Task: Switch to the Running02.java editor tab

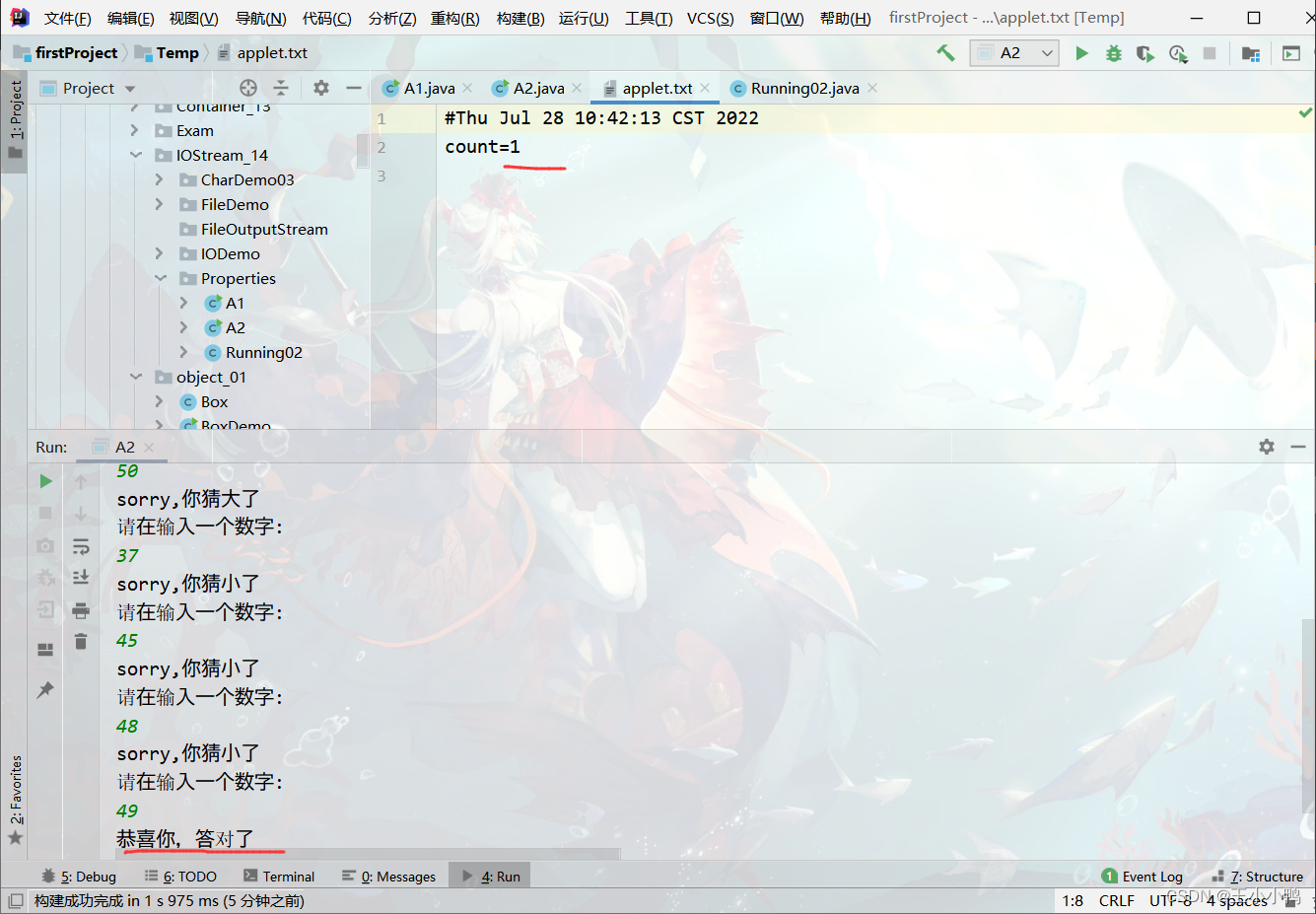Action: pos(804,88)
